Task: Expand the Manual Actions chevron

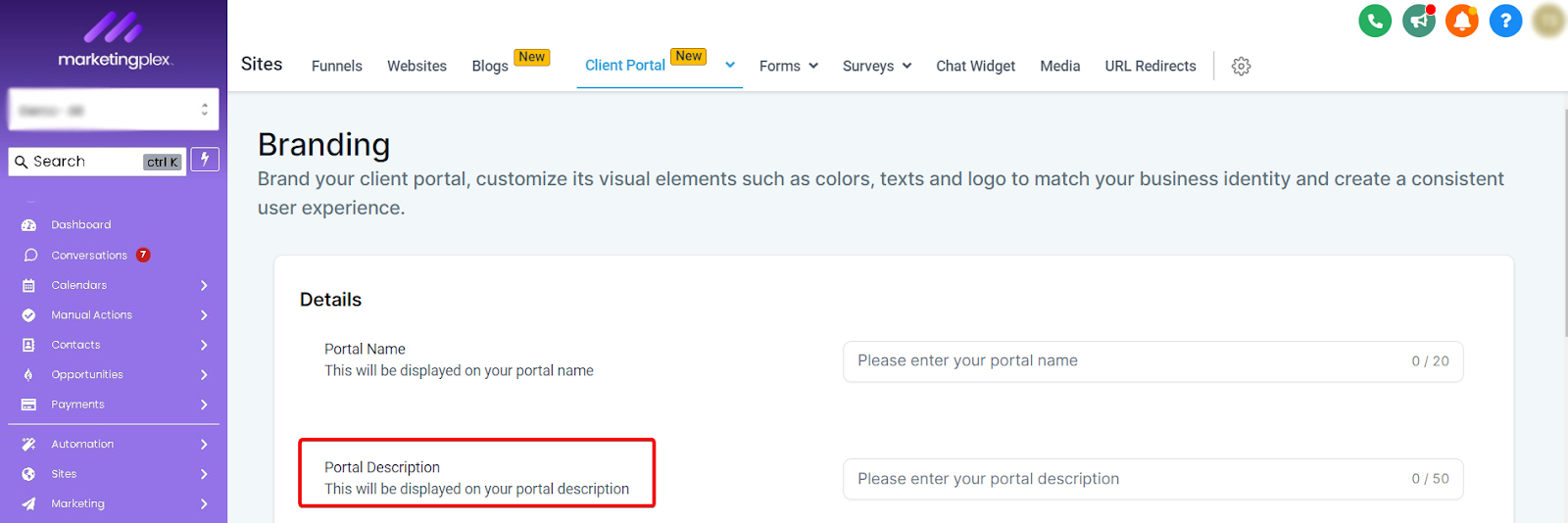Action: point(204,315)
